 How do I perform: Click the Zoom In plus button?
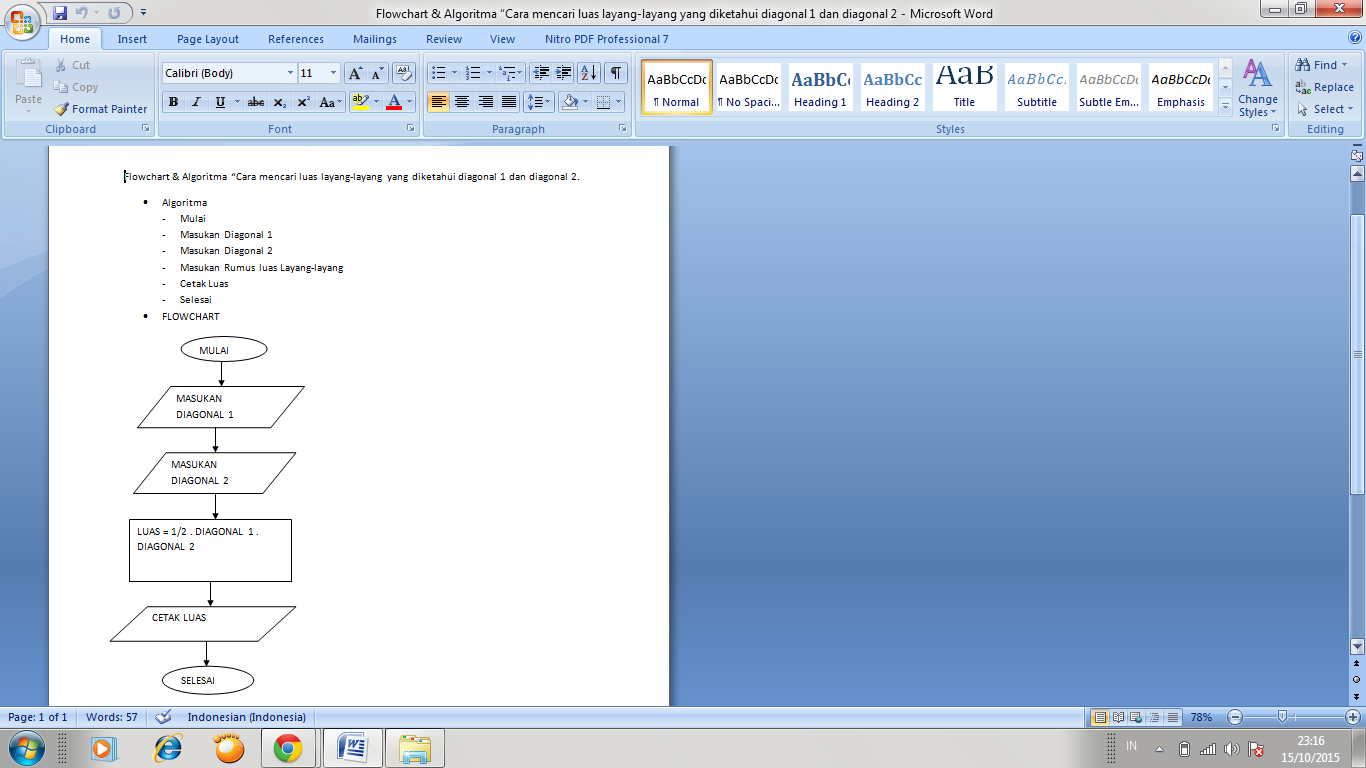point(1353,717)
